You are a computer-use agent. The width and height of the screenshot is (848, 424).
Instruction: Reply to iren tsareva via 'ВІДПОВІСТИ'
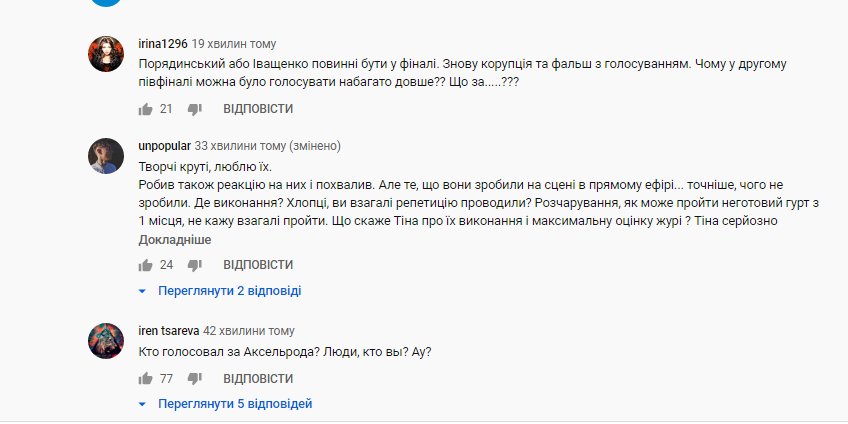click(x=258, y=379)
